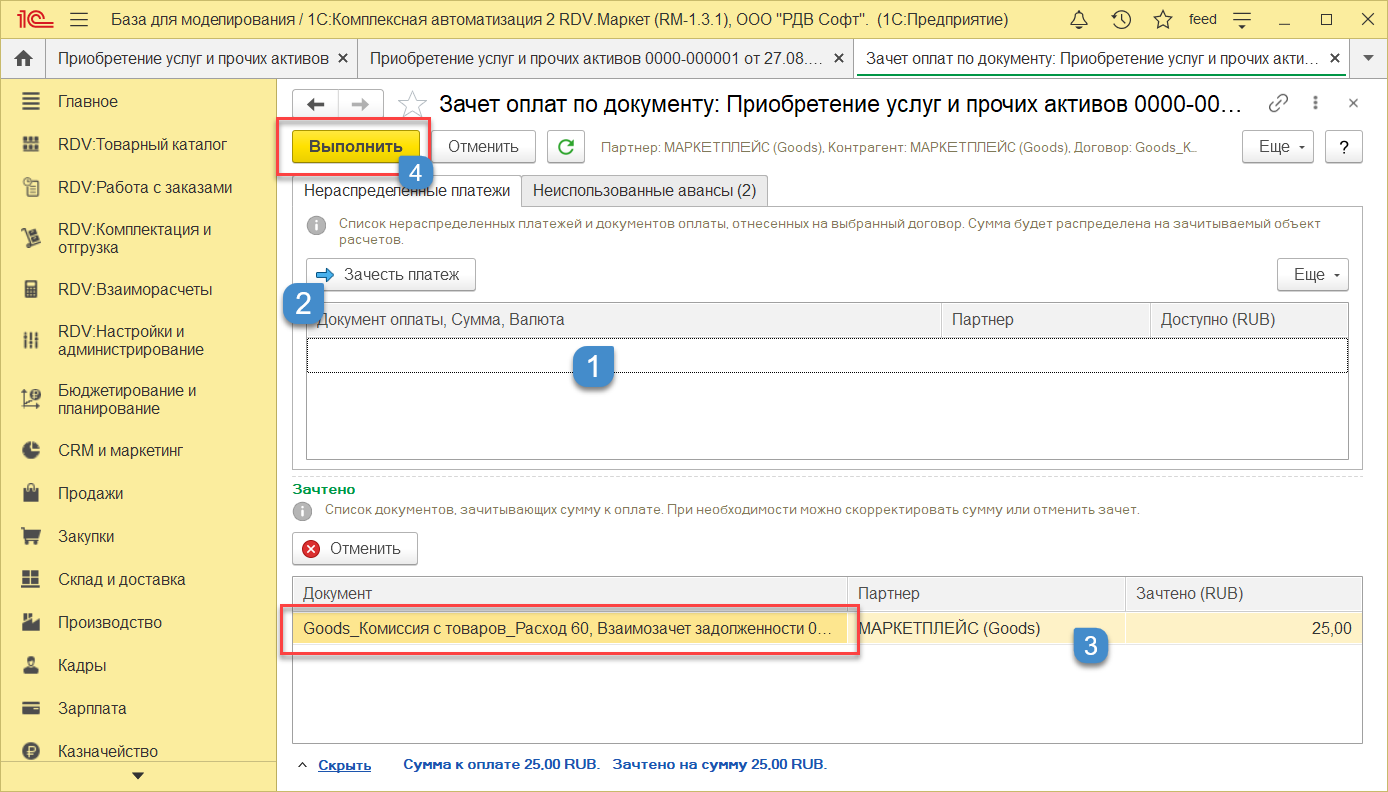Image resolution: width=1388 pixels, height=792 pixels.
Task: Expand the top Еще menu near help
Action: point(1278,147)
